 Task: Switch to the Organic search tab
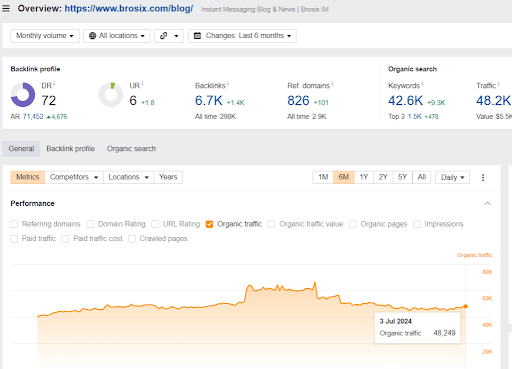[131, 149]
